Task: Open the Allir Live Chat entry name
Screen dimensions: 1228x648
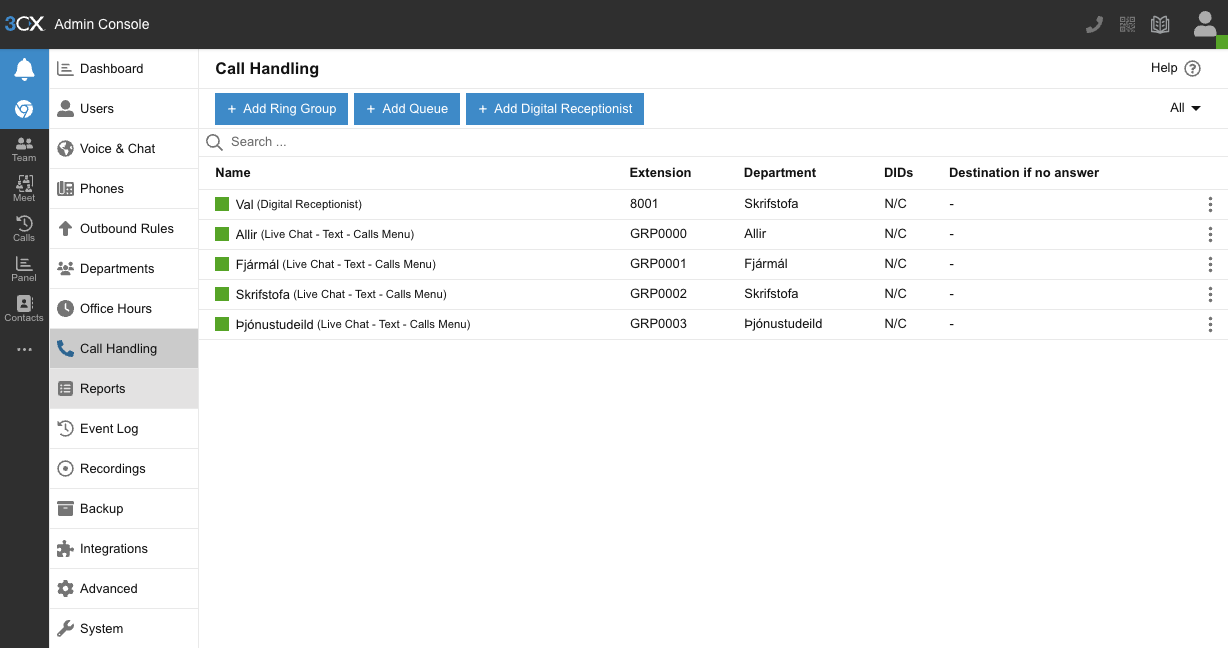Action: tap(325, 234)
